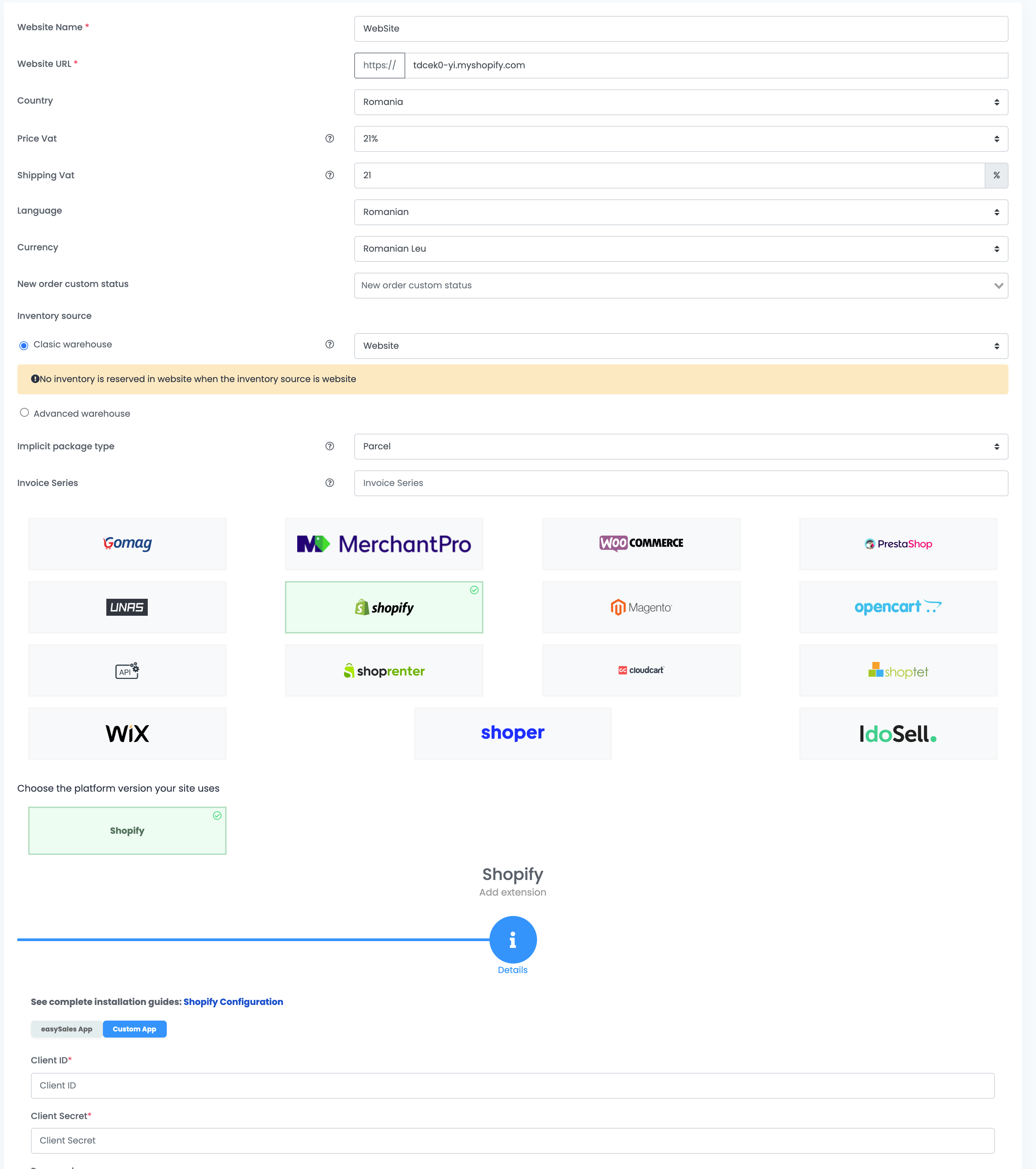Open the Price Vat help icon
Viewport: 1036px width, 1169px height.
[329, 139]
